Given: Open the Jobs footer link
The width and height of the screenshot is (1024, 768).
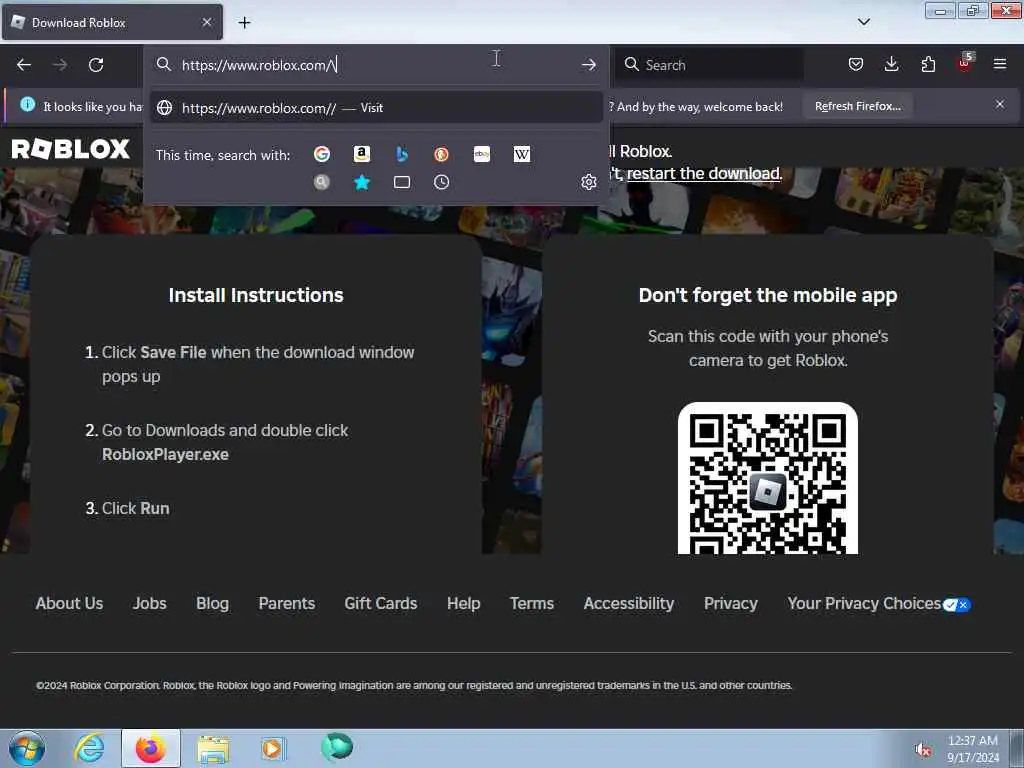Looking at the screenshot, I should tap(150, 603).
